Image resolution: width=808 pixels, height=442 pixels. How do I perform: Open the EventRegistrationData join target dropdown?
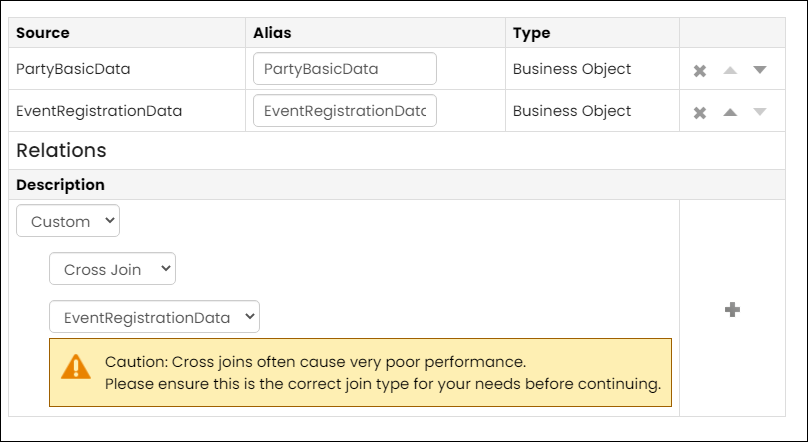click(155, 317)
